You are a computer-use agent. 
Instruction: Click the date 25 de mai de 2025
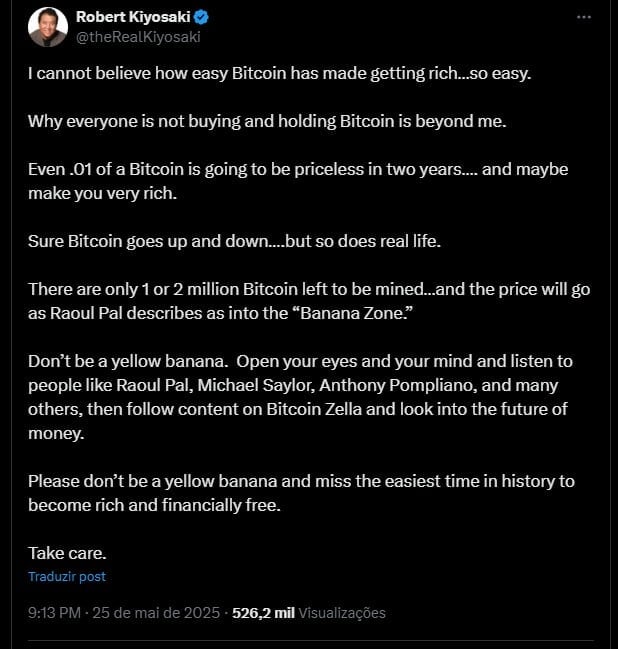tap(156, 613)
